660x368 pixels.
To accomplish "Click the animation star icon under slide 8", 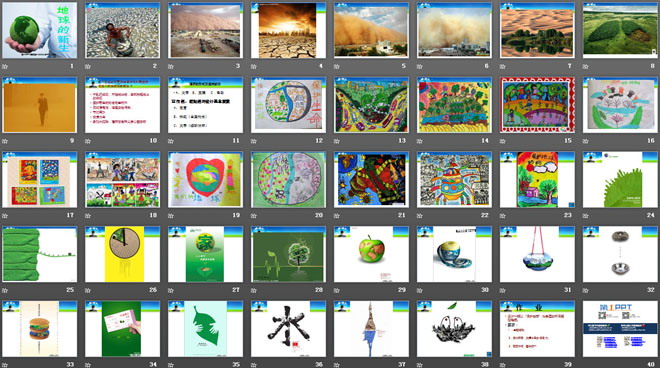I will 585,67.
